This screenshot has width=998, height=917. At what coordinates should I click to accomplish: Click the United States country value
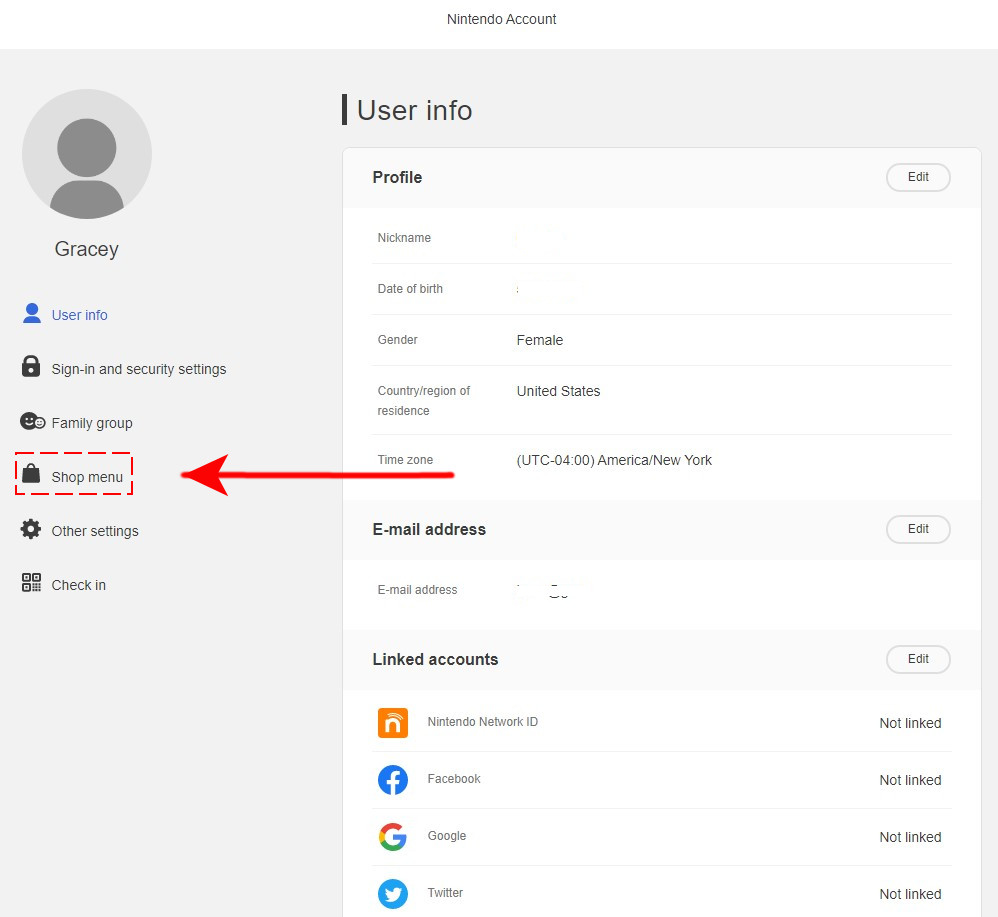558,391
